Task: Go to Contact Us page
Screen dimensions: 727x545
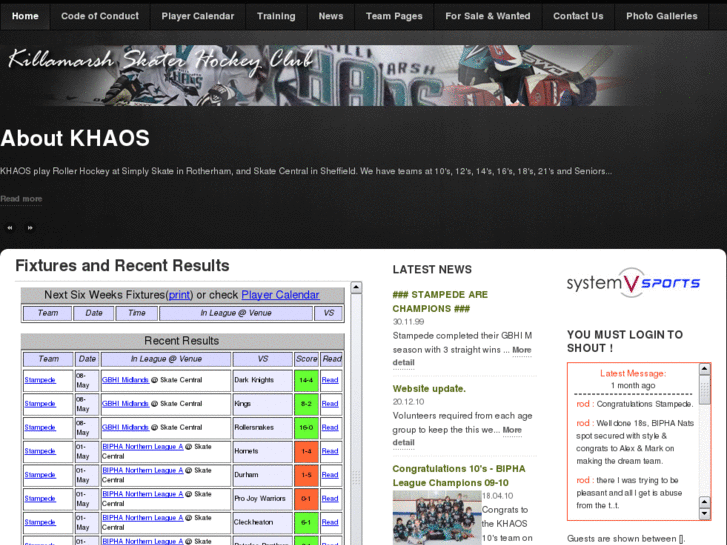Action: [578, 16]
